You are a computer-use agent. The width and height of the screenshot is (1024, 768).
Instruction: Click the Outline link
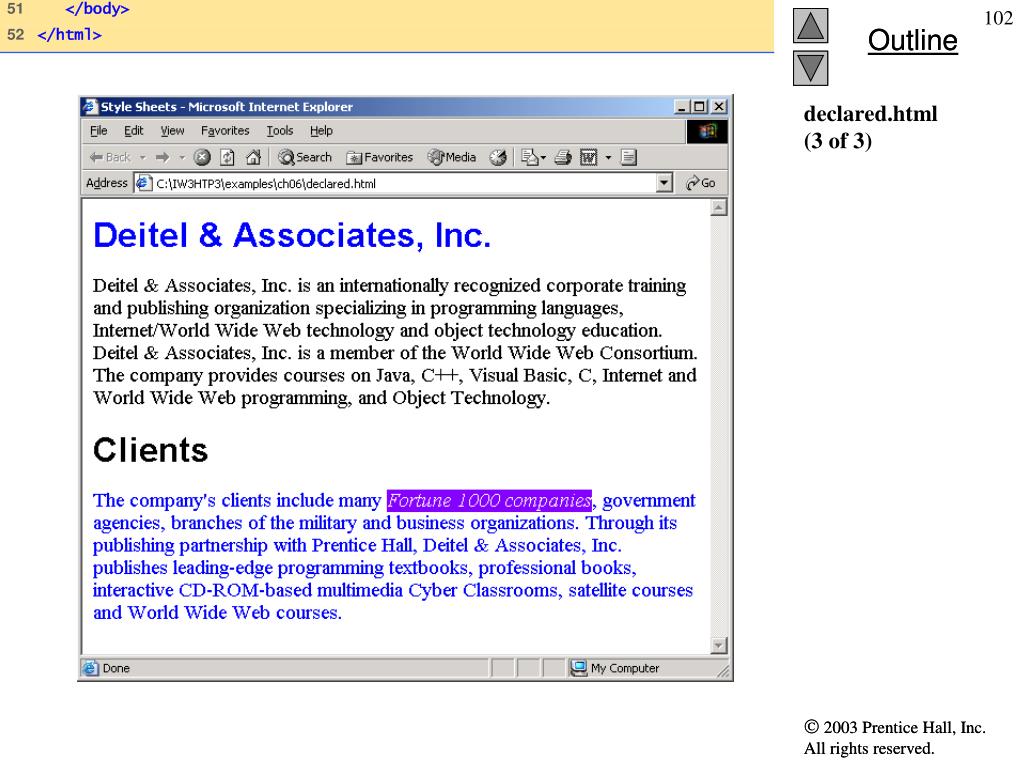[x=912, y=40]
